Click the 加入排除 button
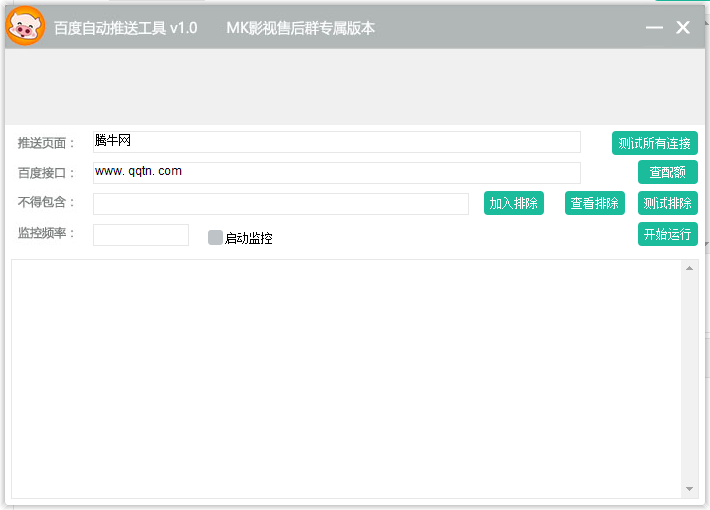 point(513,203)
